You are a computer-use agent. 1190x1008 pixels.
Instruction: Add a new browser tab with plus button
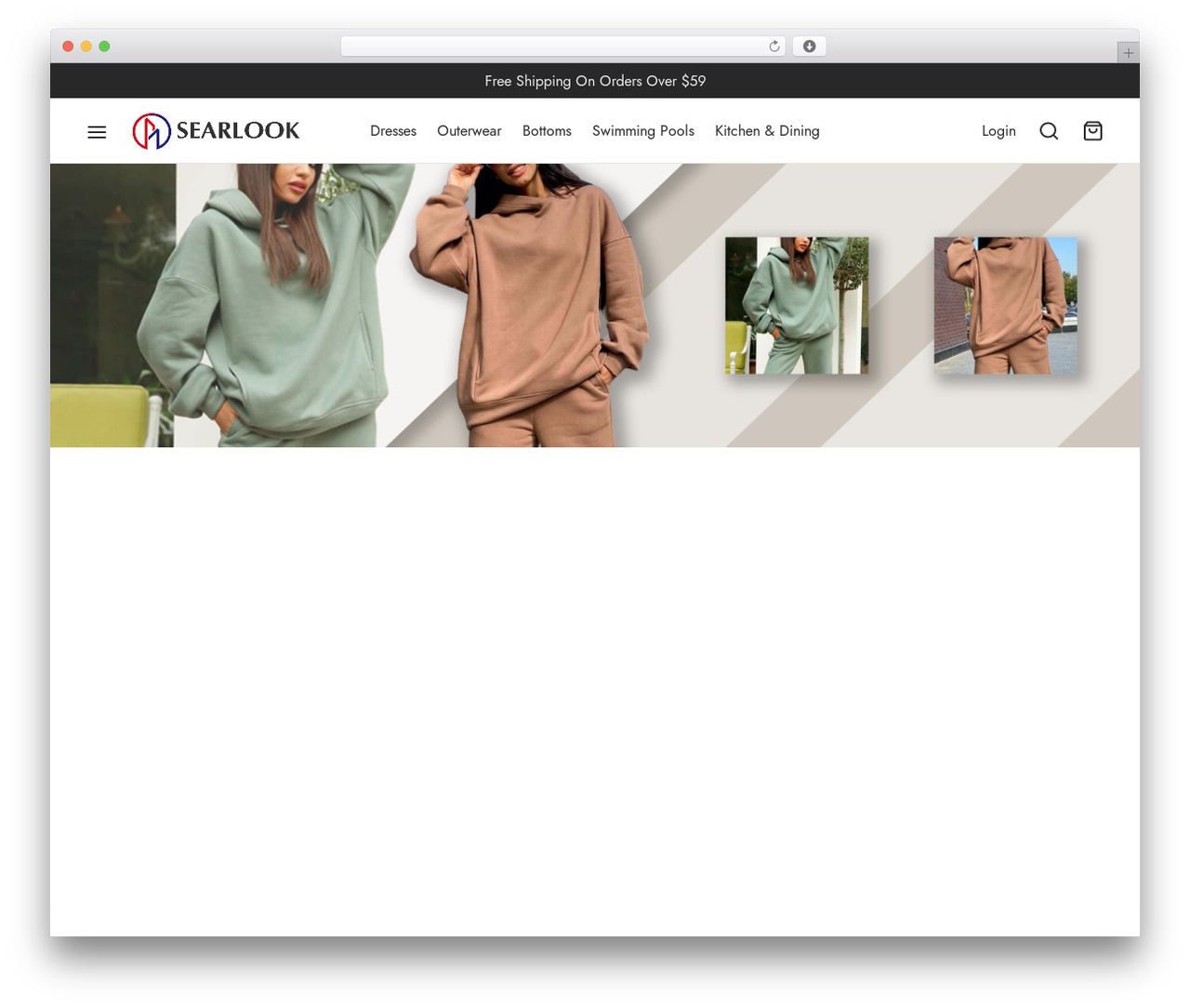click(x=1129, y=53)
